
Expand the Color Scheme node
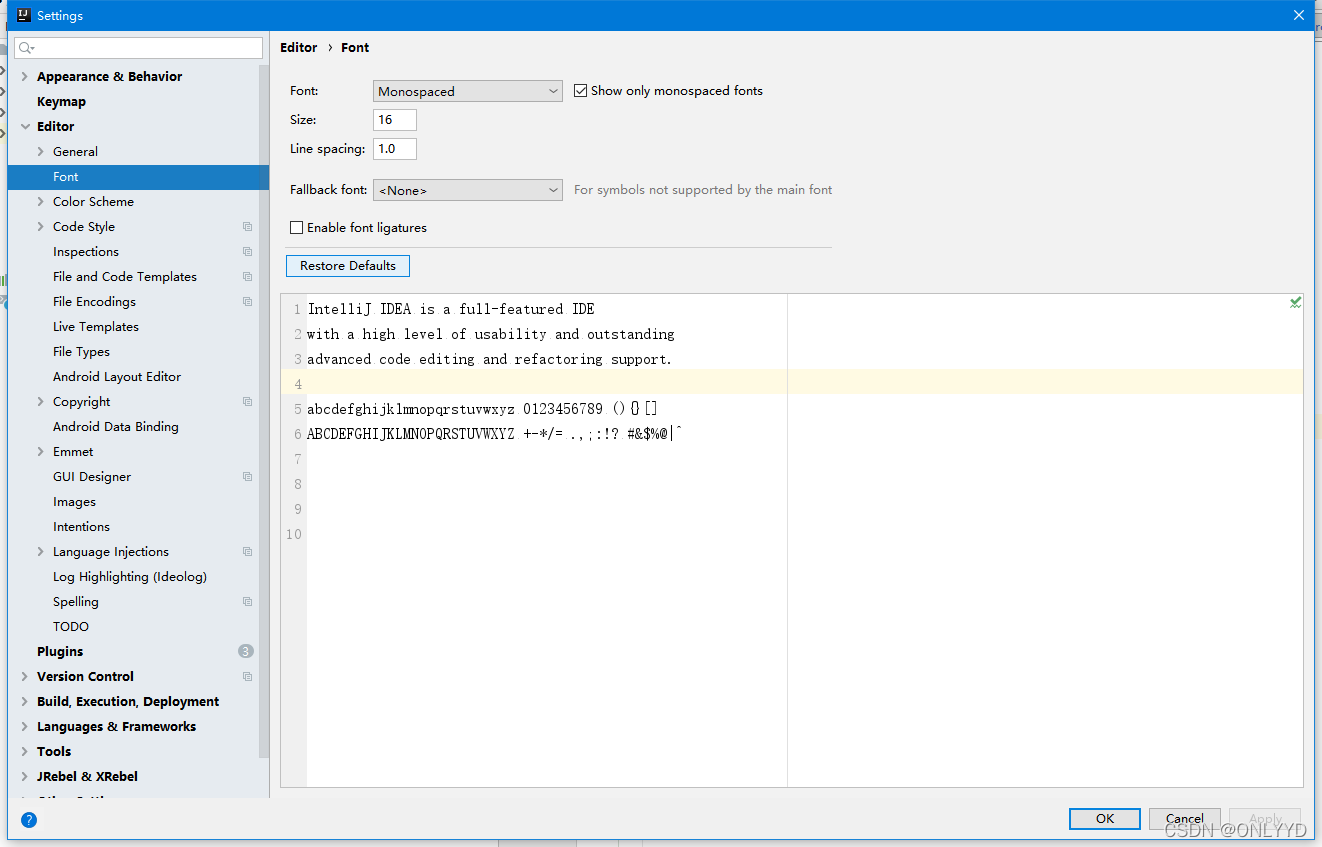click(x=41, y=202)
